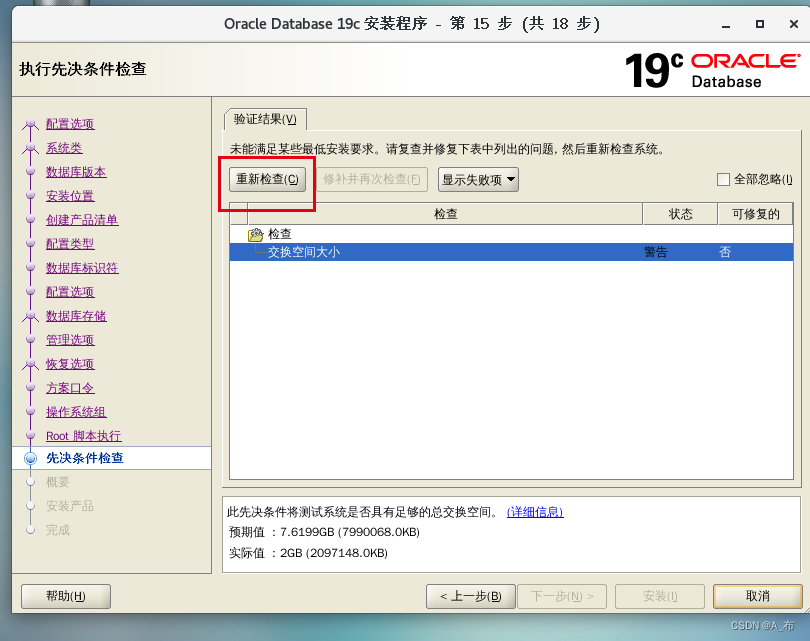The width and height of the screenshot is (810, 641).
Task: Open the 显示失败项 dropdown
Action: tap(478, 180)
